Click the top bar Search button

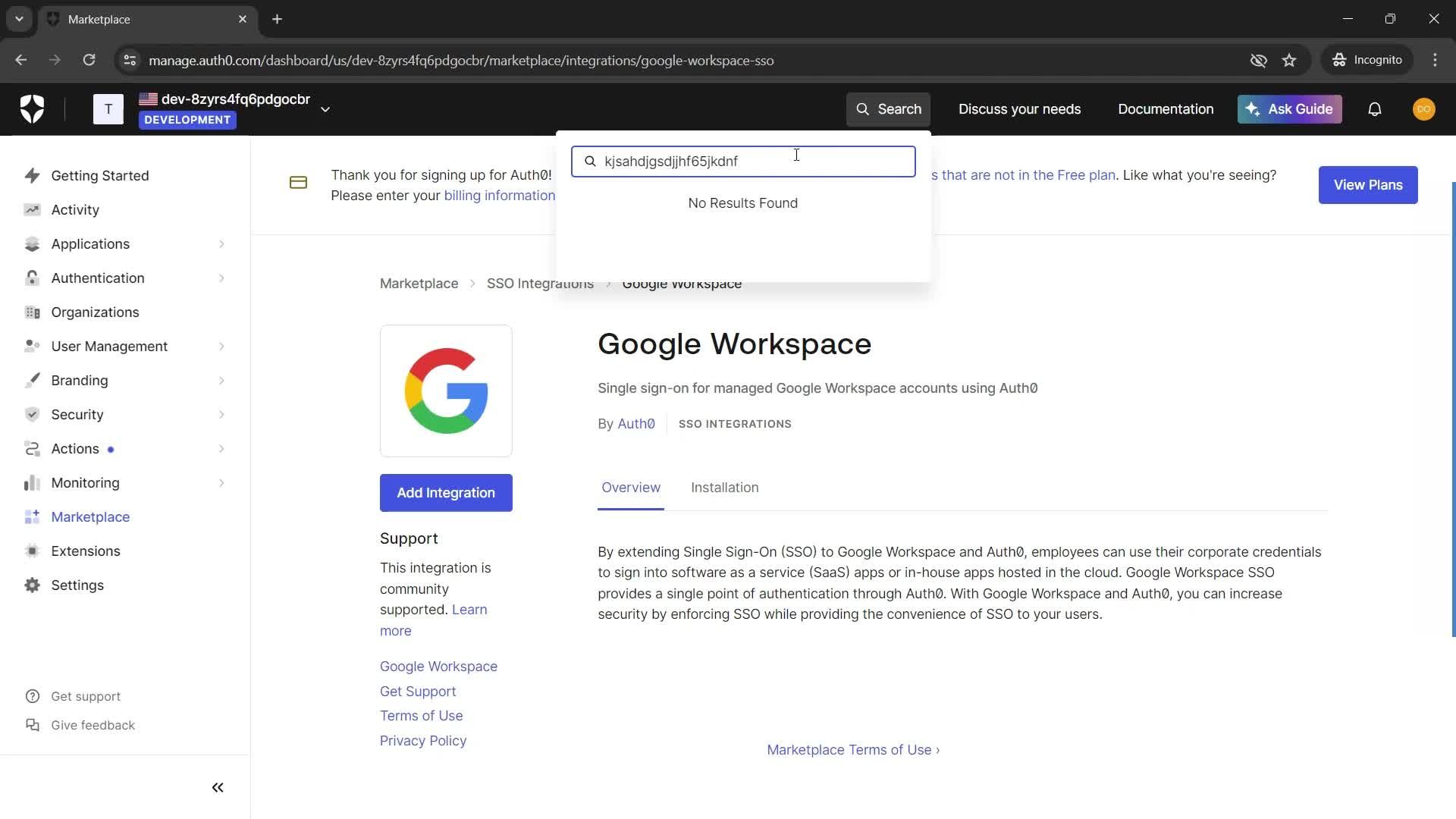pyautogui.click(x=888, y=109)
